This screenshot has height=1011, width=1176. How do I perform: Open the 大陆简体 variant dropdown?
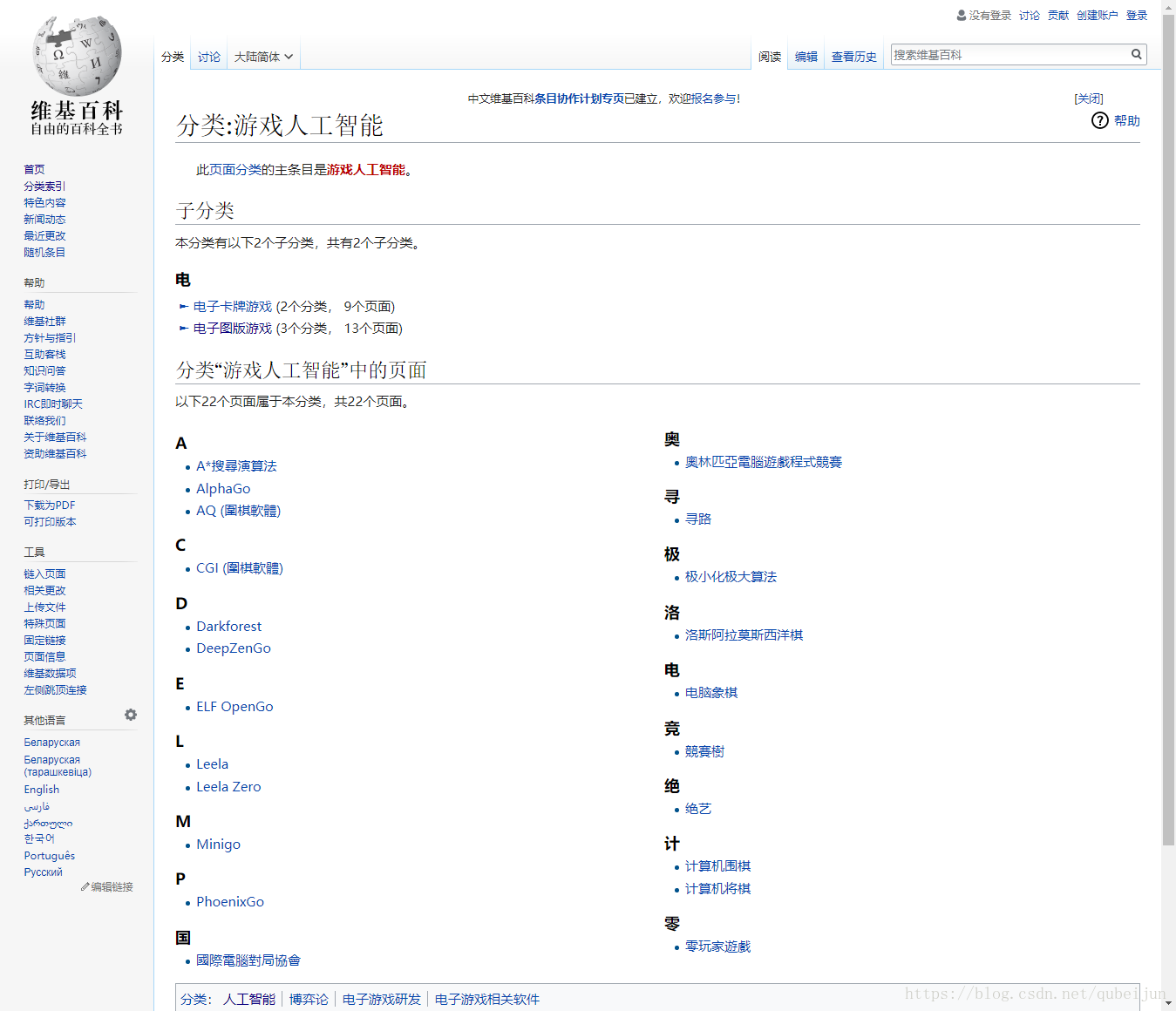click(x=263, y=57)
